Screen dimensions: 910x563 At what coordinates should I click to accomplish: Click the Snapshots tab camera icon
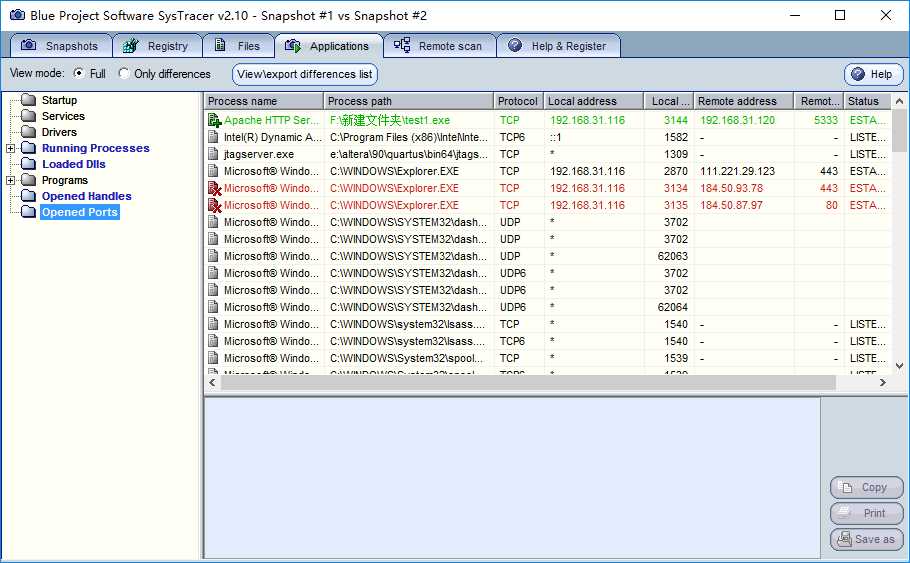(28, 45)
